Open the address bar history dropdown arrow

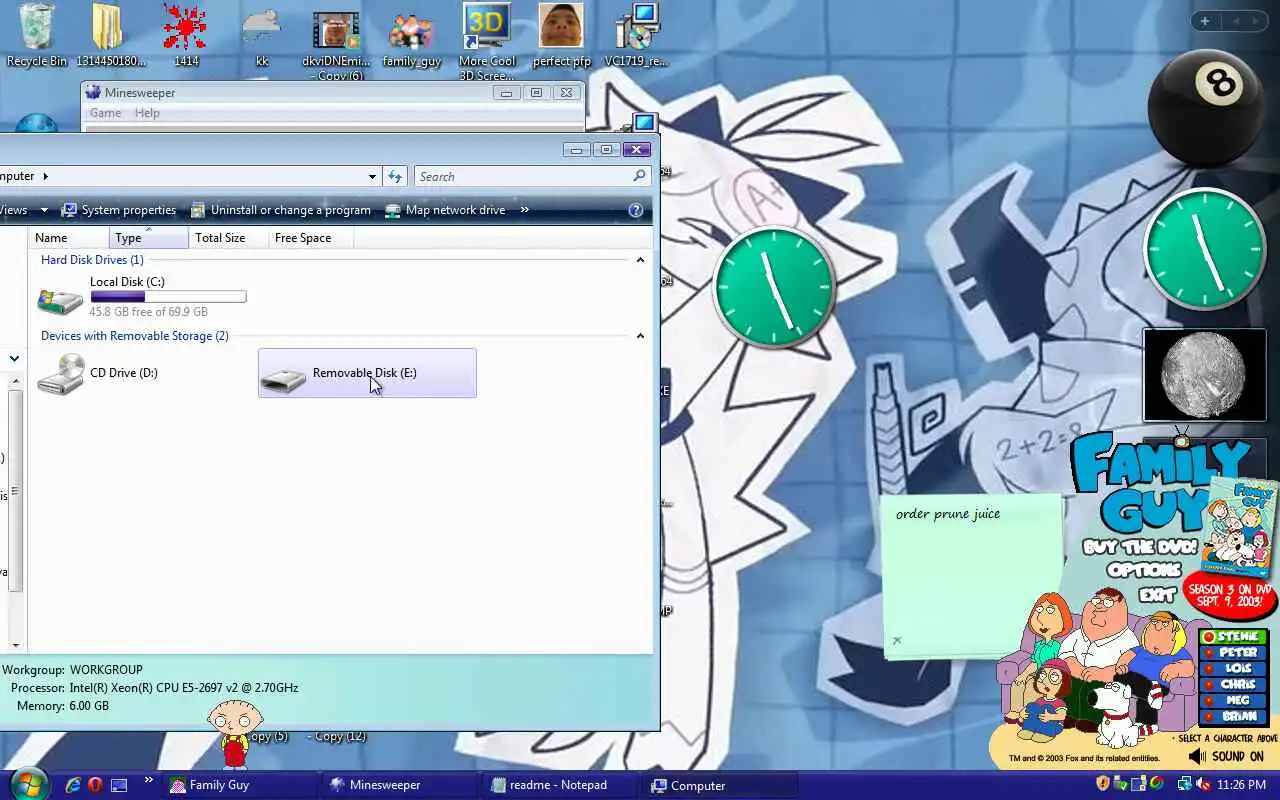click(372, 176)
